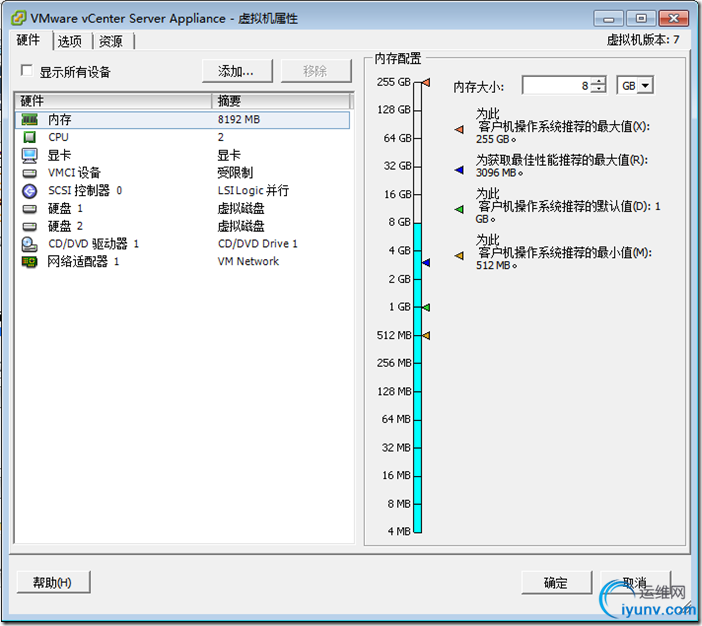Enable the 显示所有设备 checkbox

[x=26, y=71]
